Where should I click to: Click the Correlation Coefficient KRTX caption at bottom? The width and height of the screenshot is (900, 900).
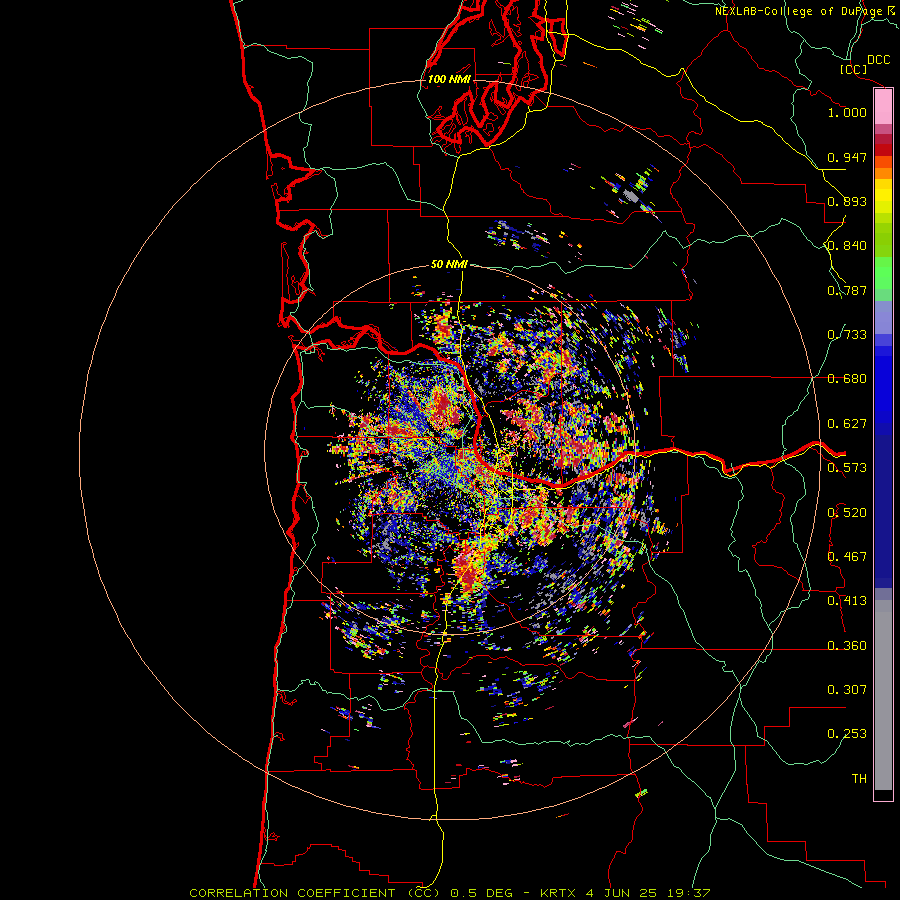click(x=449, y=893)
